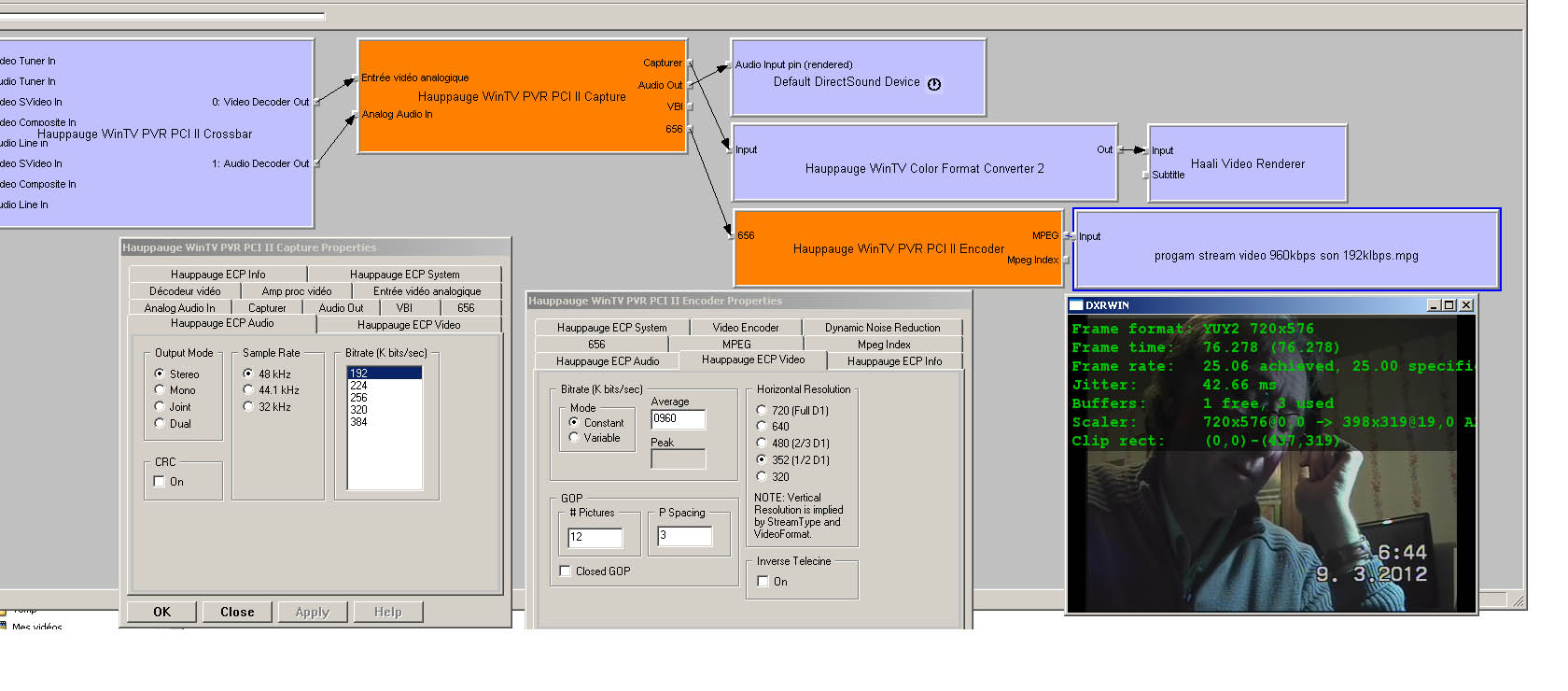Click the reference clock icon on DirectSound Device
This screenshot has height=691, width=1568.
(x=934, y=84)
